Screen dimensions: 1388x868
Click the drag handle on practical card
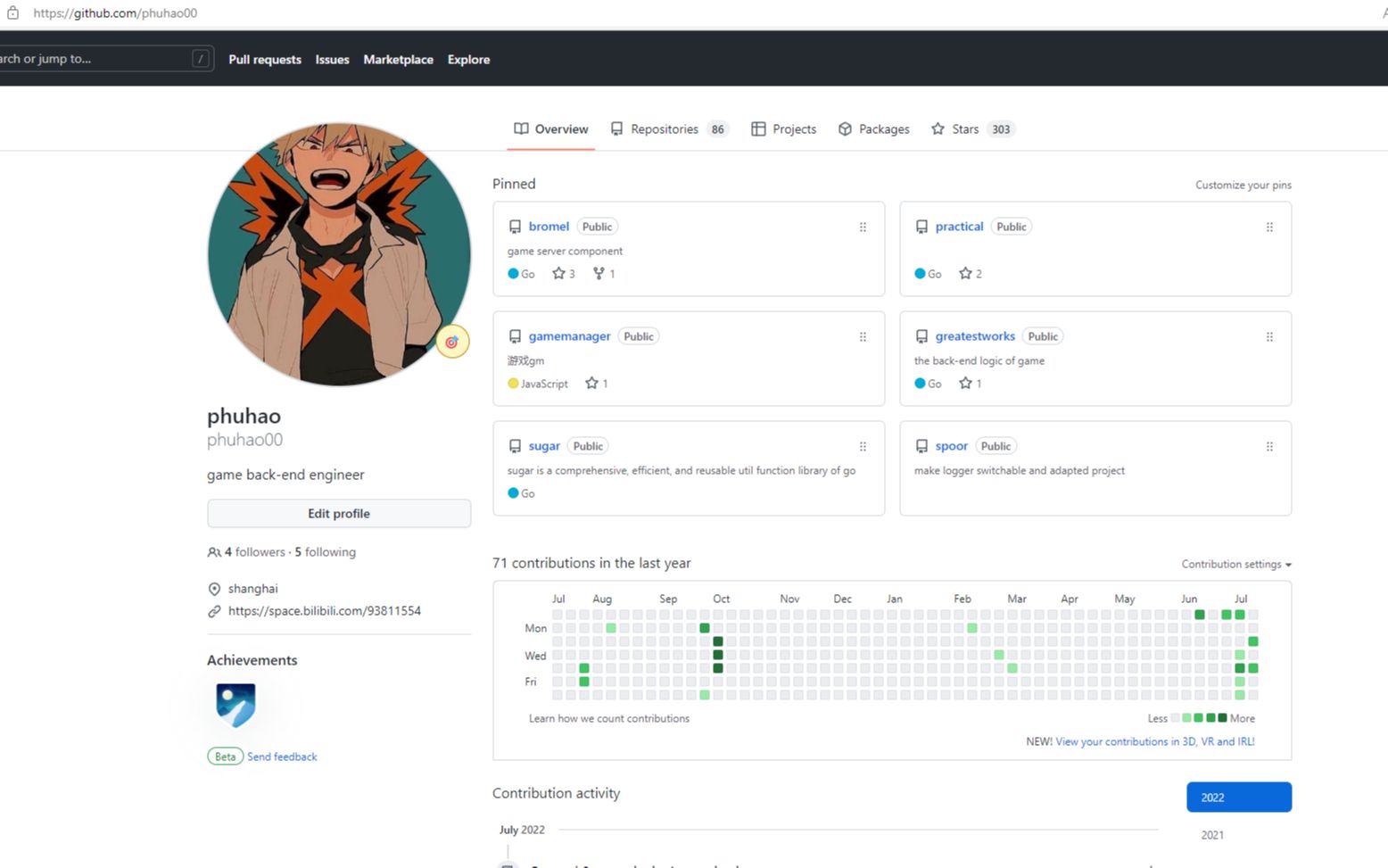click(x=1269, y=227)
